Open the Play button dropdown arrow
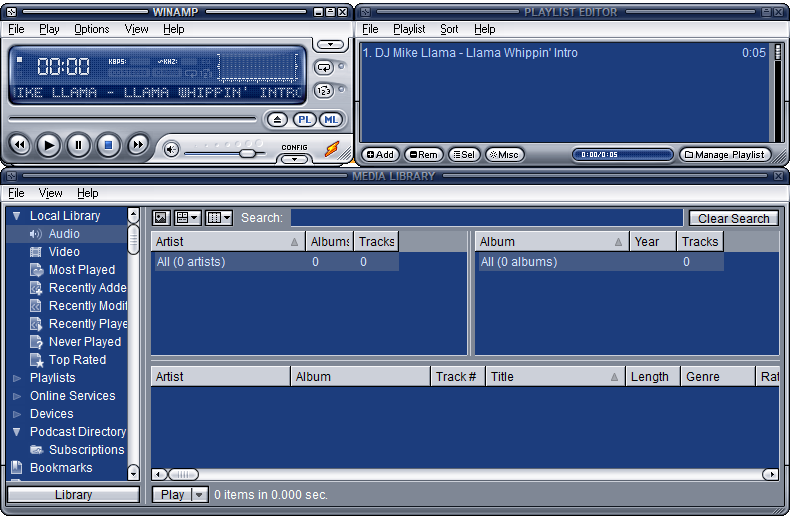The height and width of the screenshot is (519, 794). (199, 495)
